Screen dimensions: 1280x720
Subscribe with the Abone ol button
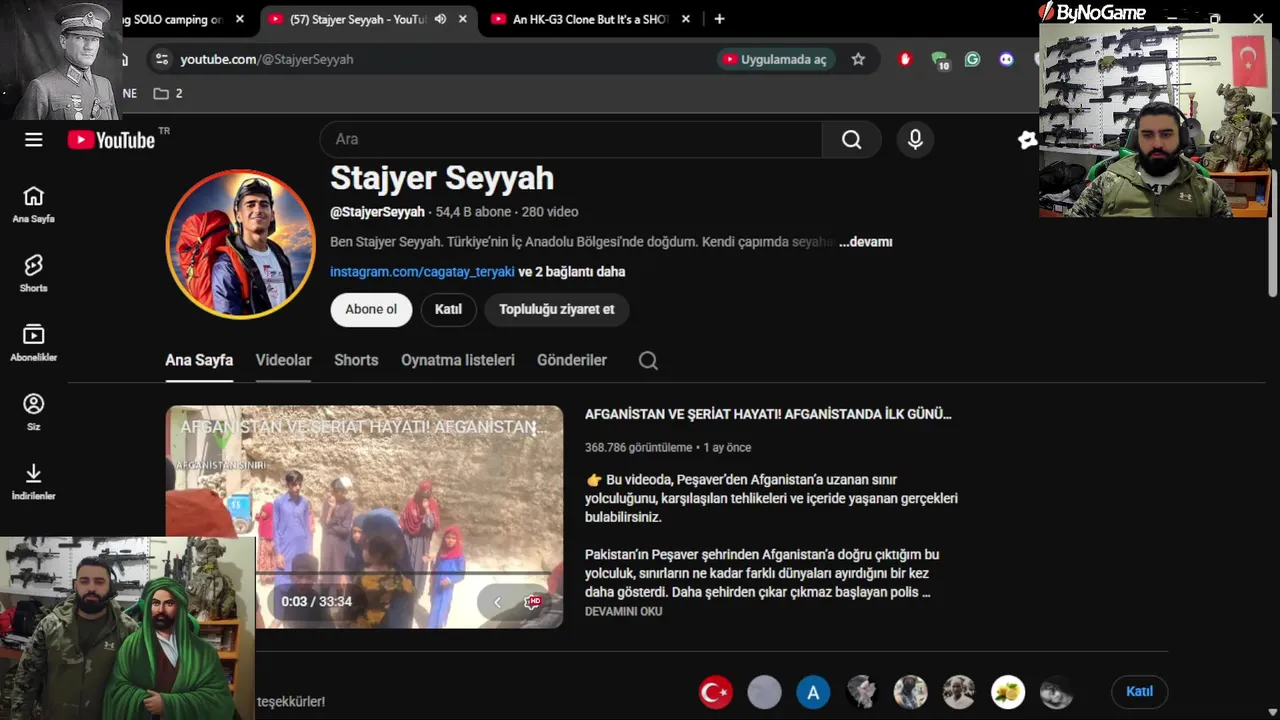[x=371, y=310]
